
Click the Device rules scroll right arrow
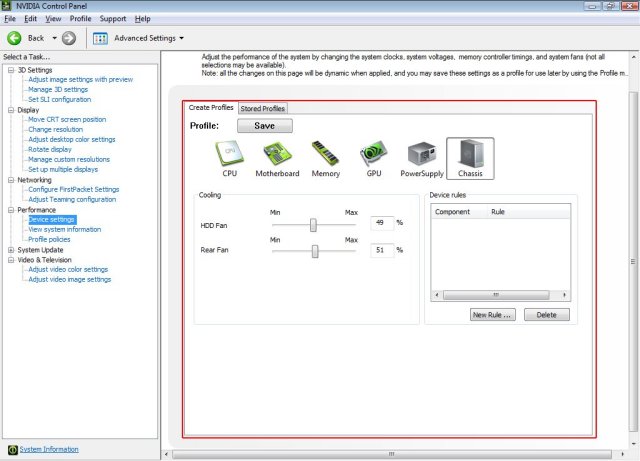click(x=564, y=295)
